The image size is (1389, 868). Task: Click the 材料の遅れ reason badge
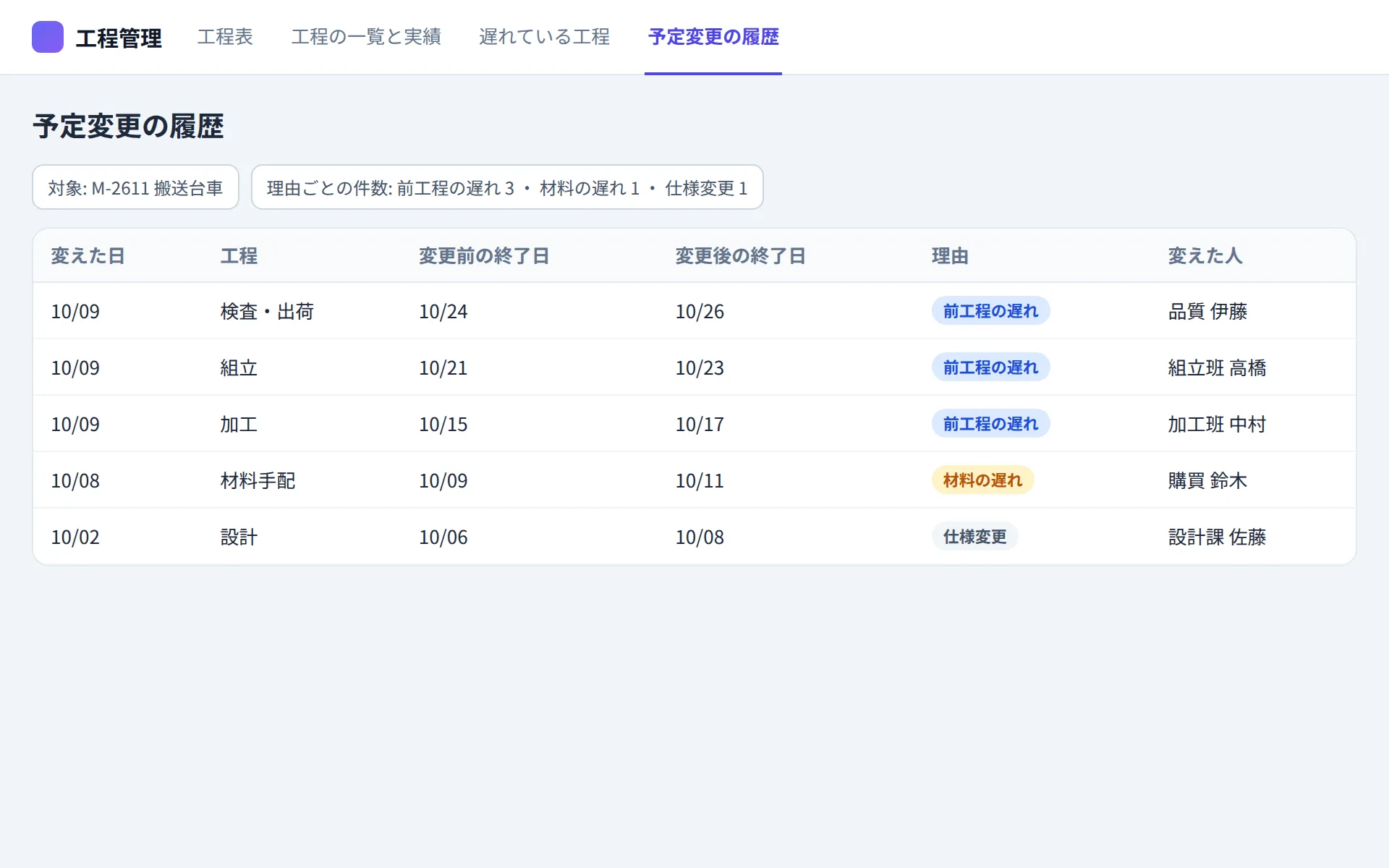click(982, 480)
